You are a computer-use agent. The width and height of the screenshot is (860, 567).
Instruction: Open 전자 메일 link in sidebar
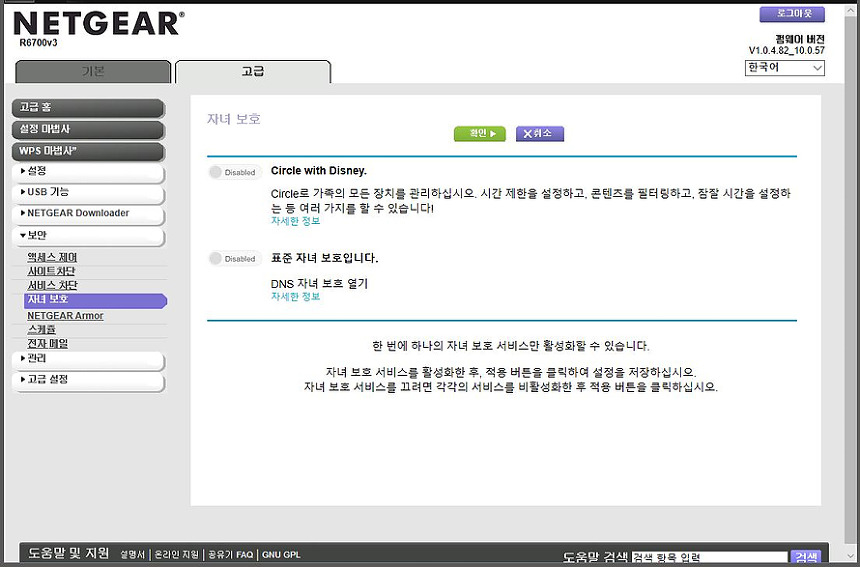48,344
